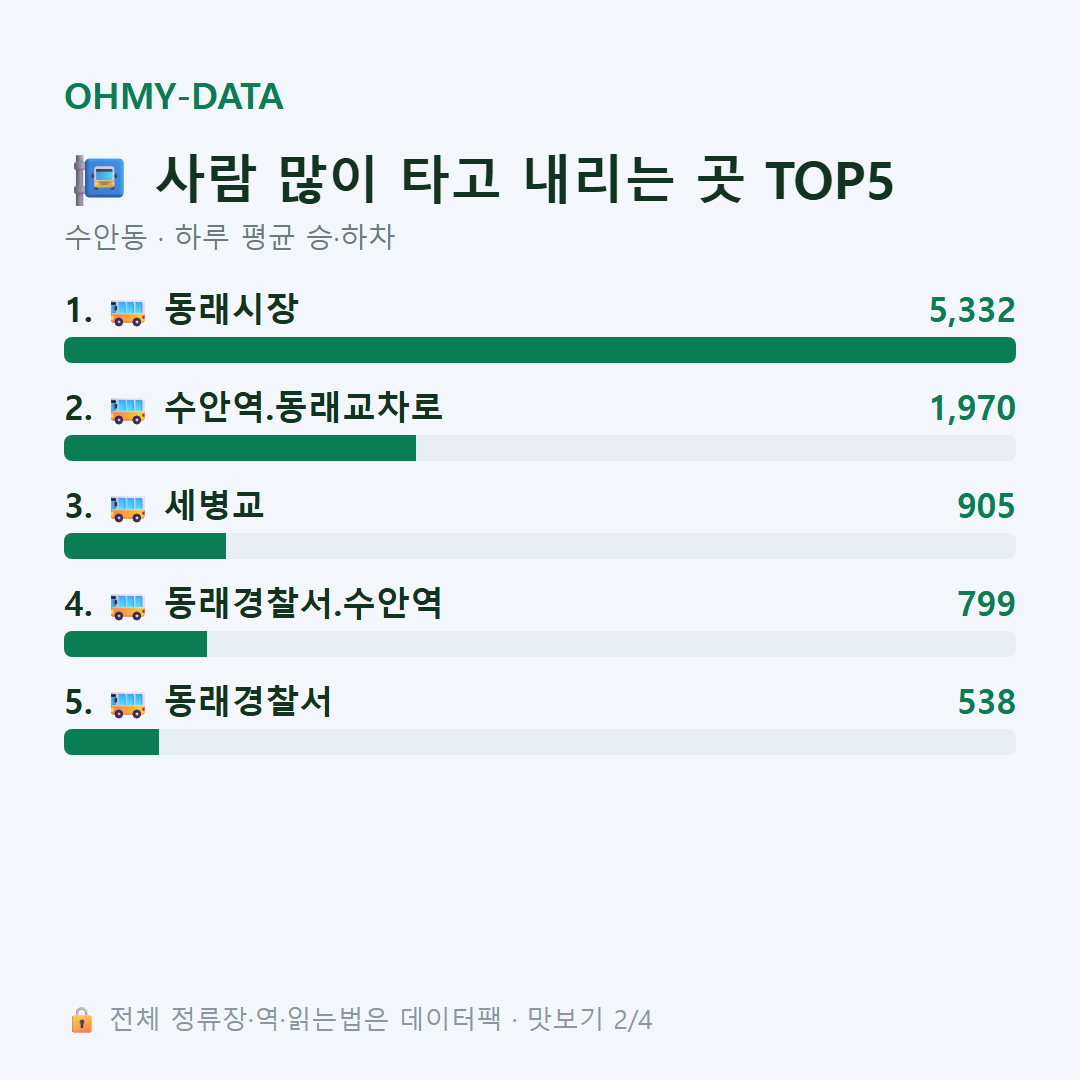Image resolution: width=1080 pixels, height=1080 pixels.
Task: Select the 세병교 station name
Action: 214,505
